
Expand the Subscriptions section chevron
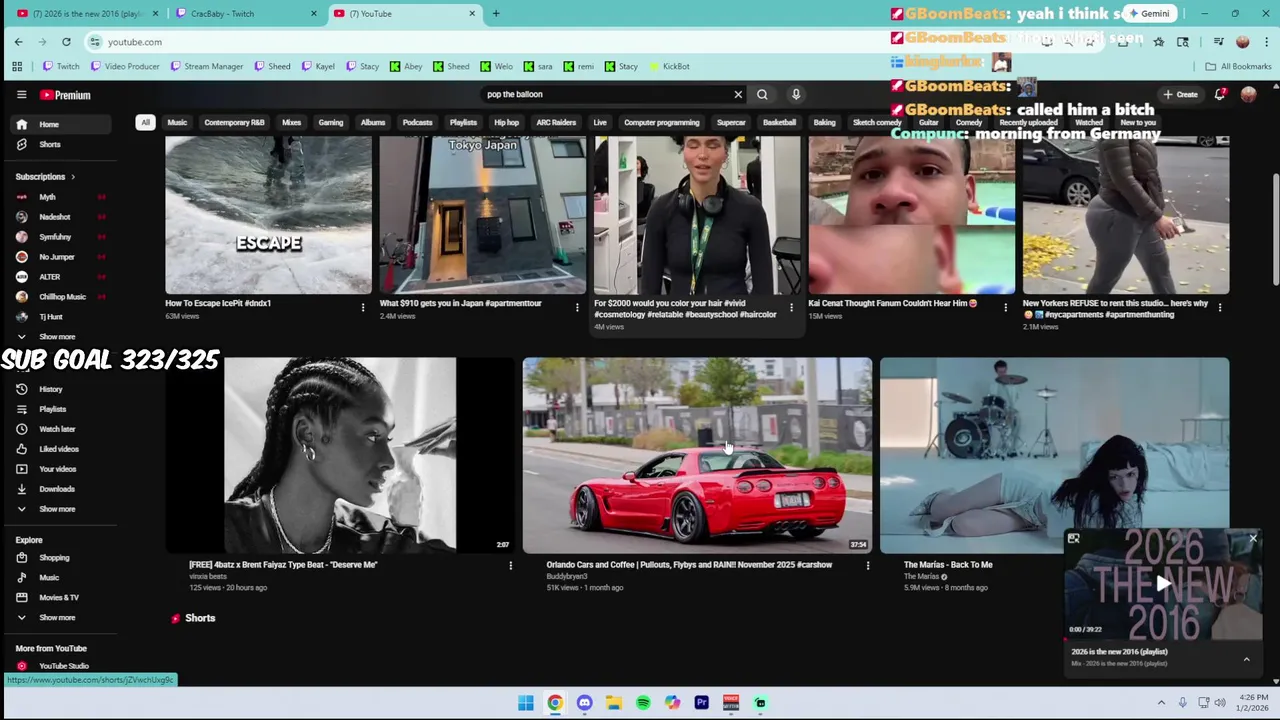coord(73,177)
